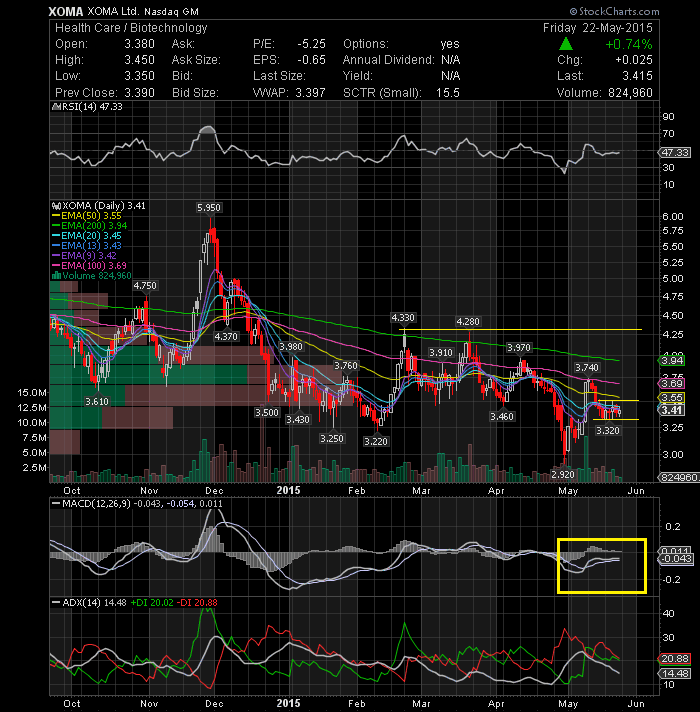Click the 3.610 October low label
This screenshot has height=712, width=700.
coord(97,401)
